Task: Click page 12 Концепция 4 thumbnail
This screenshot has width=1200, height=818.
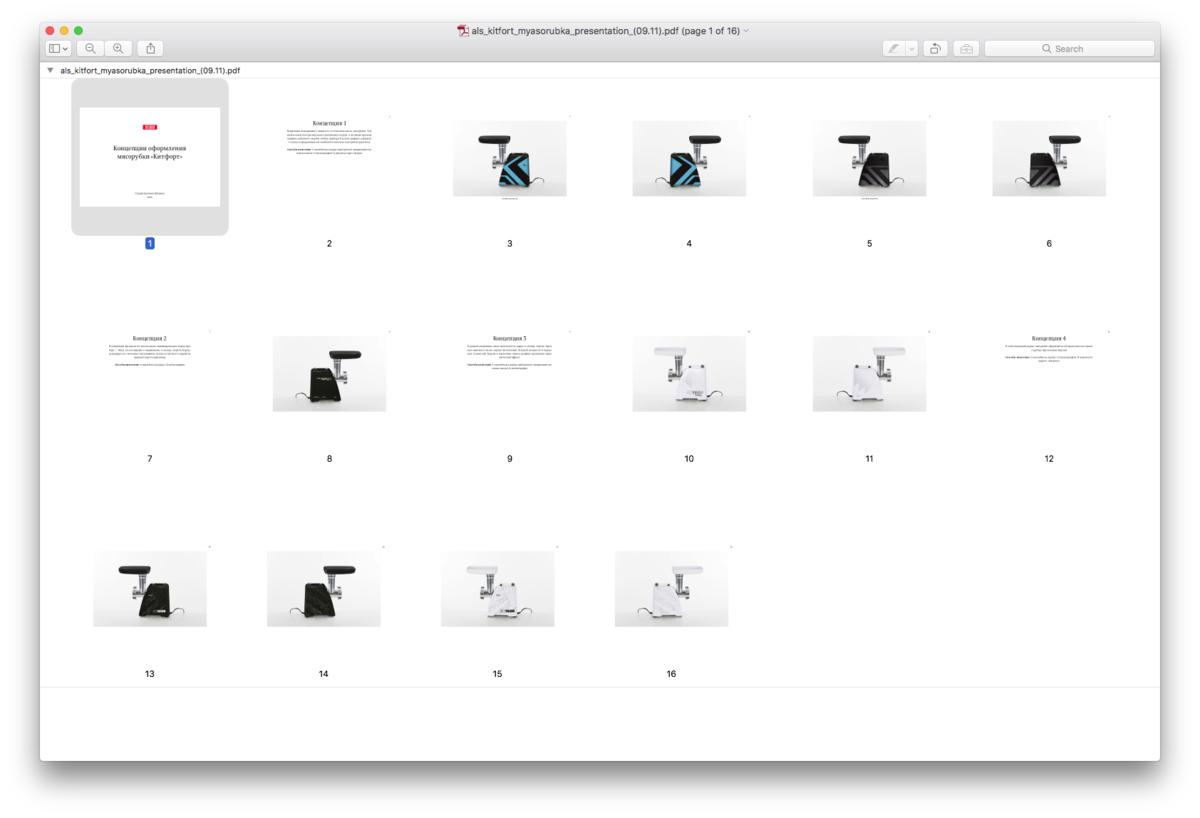Action: click(1048, 348)
